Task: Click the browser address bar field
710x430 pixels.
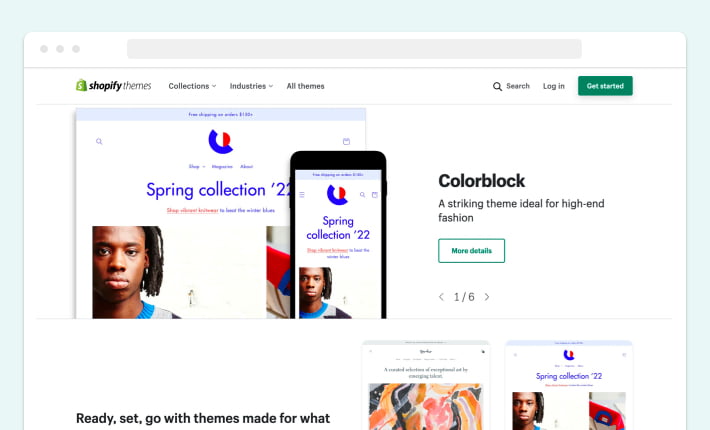Action: click(x=354, y=49)
